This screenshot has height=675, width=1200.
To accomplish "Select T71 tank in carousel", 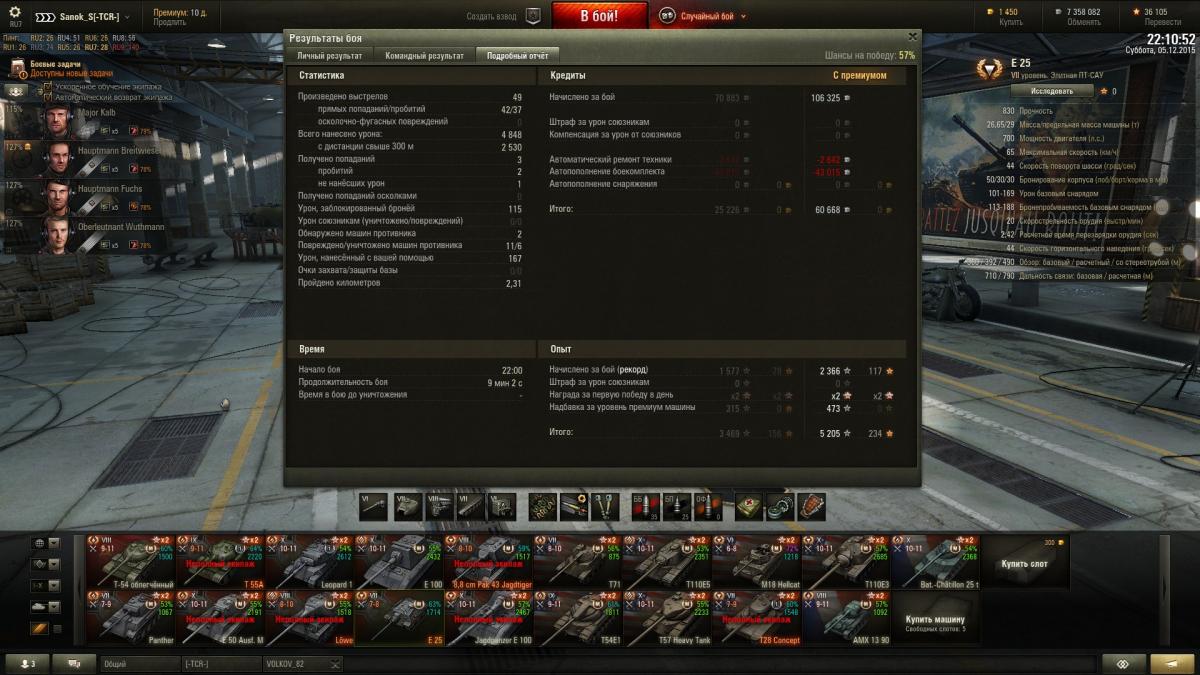I will coord(578,562).
